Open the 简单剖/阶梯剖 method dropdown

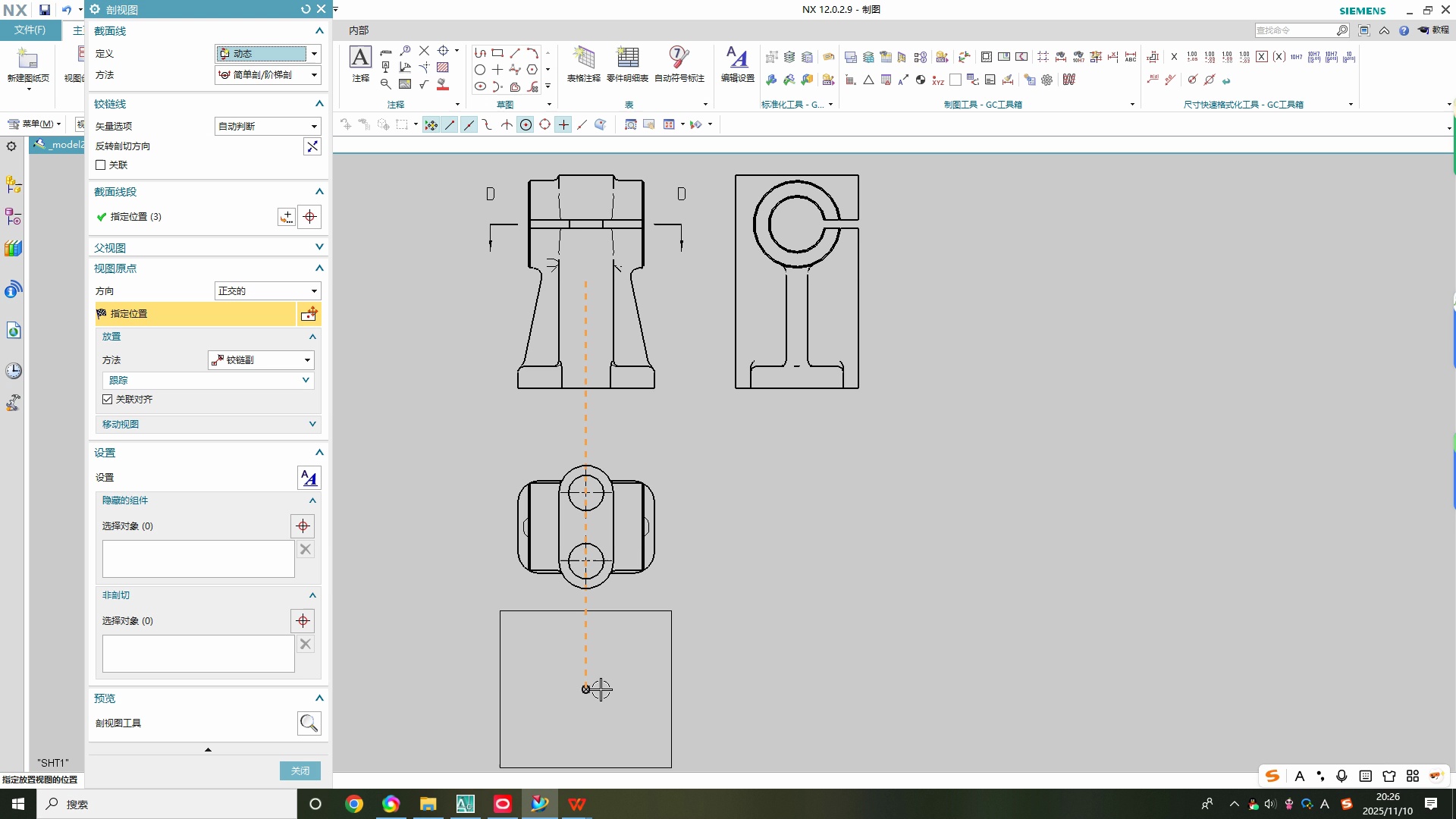click(268, 75)
